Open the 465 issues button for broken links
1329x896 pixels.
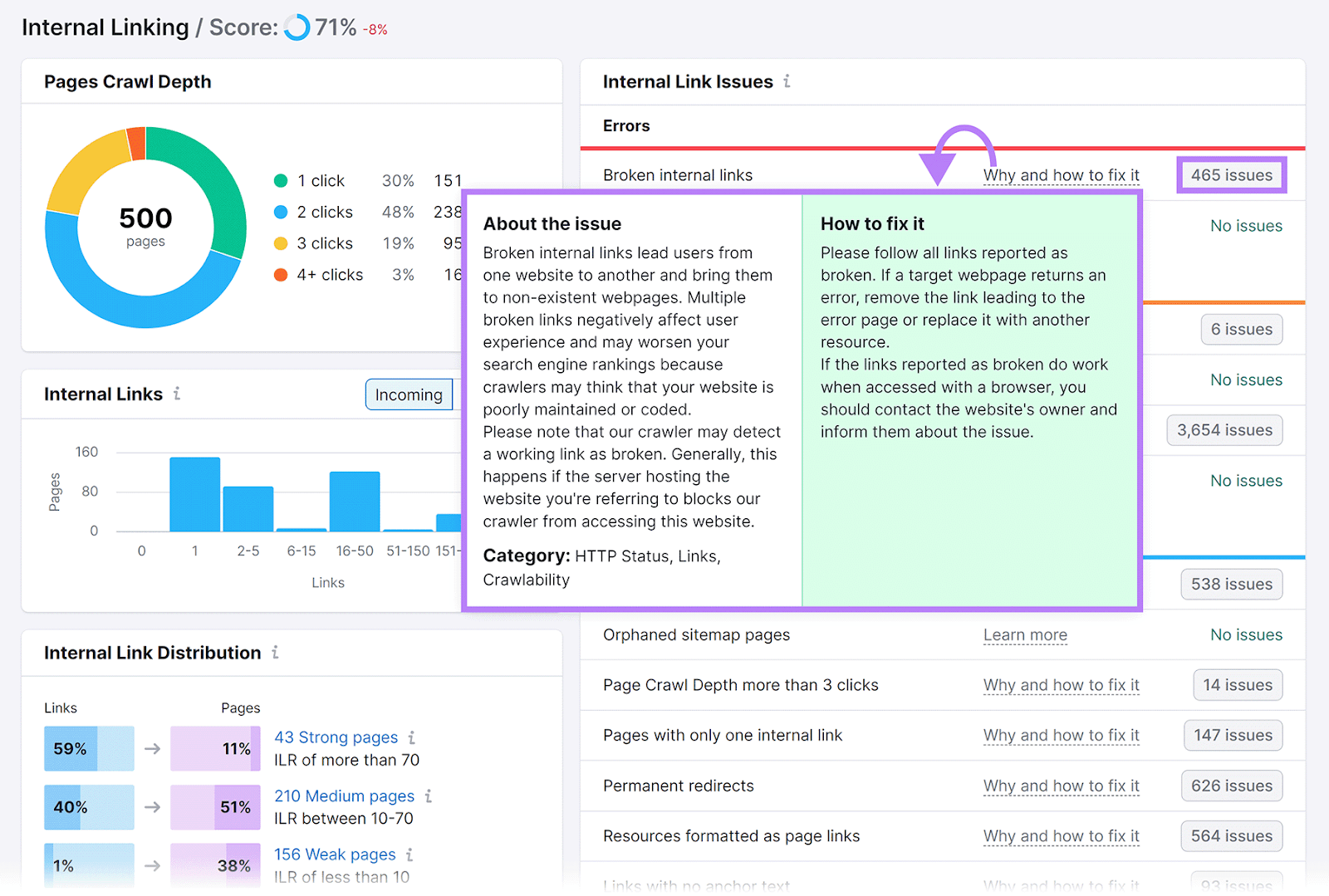tap(1231, 175)
